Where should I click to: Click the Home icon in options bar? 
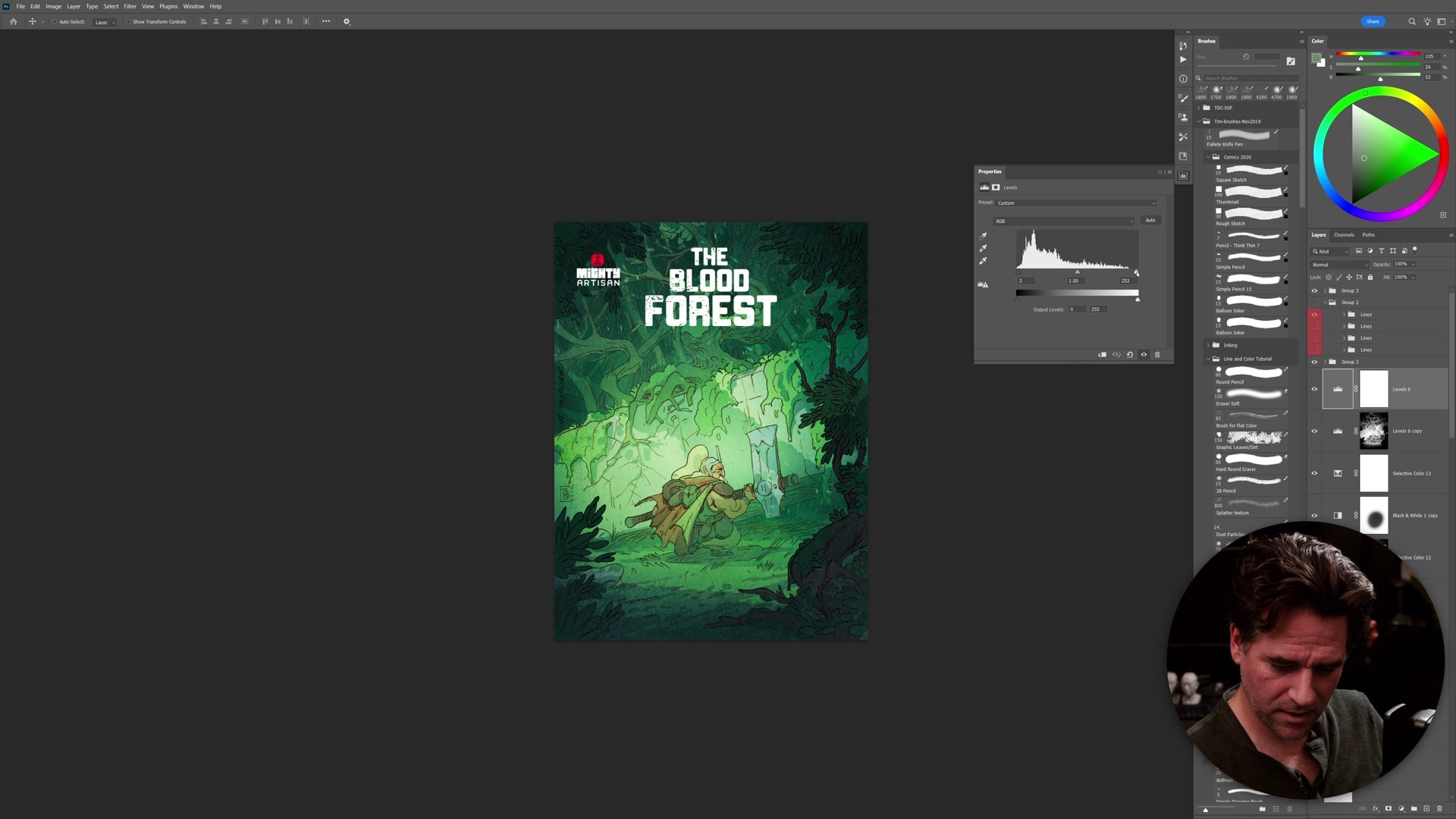click(x=13, y=21)
